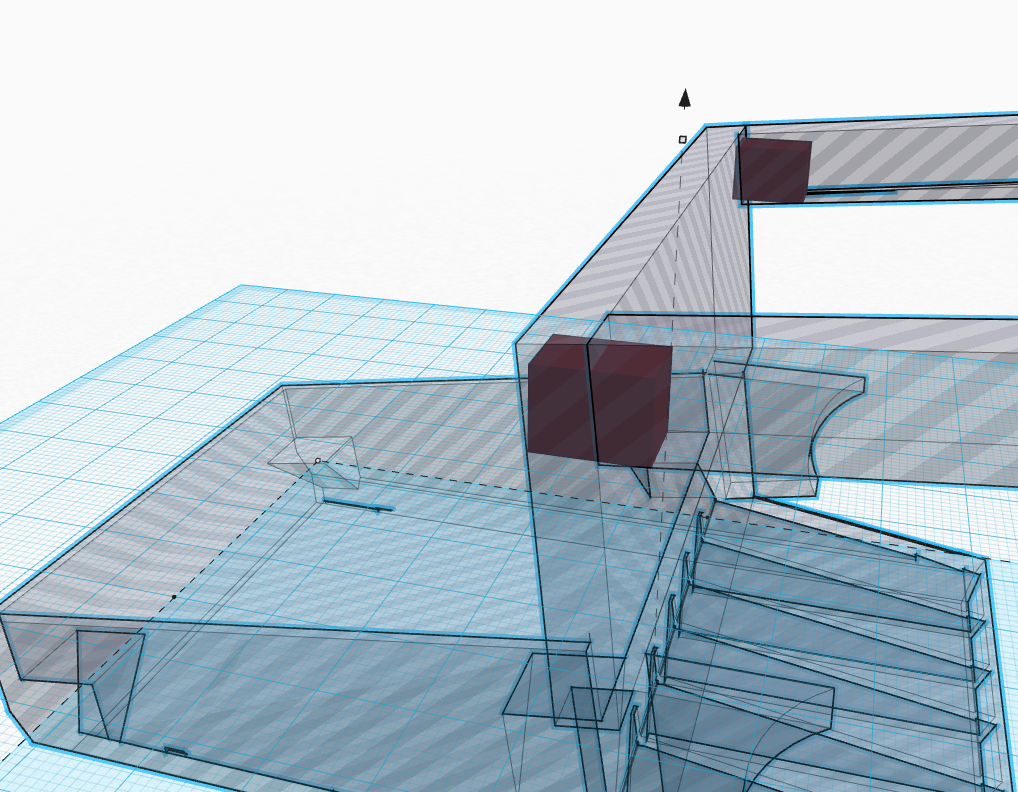1018x792 pixels.
Task: Click the black midpoint dot on the dashed edge
Action: (174, 597)
